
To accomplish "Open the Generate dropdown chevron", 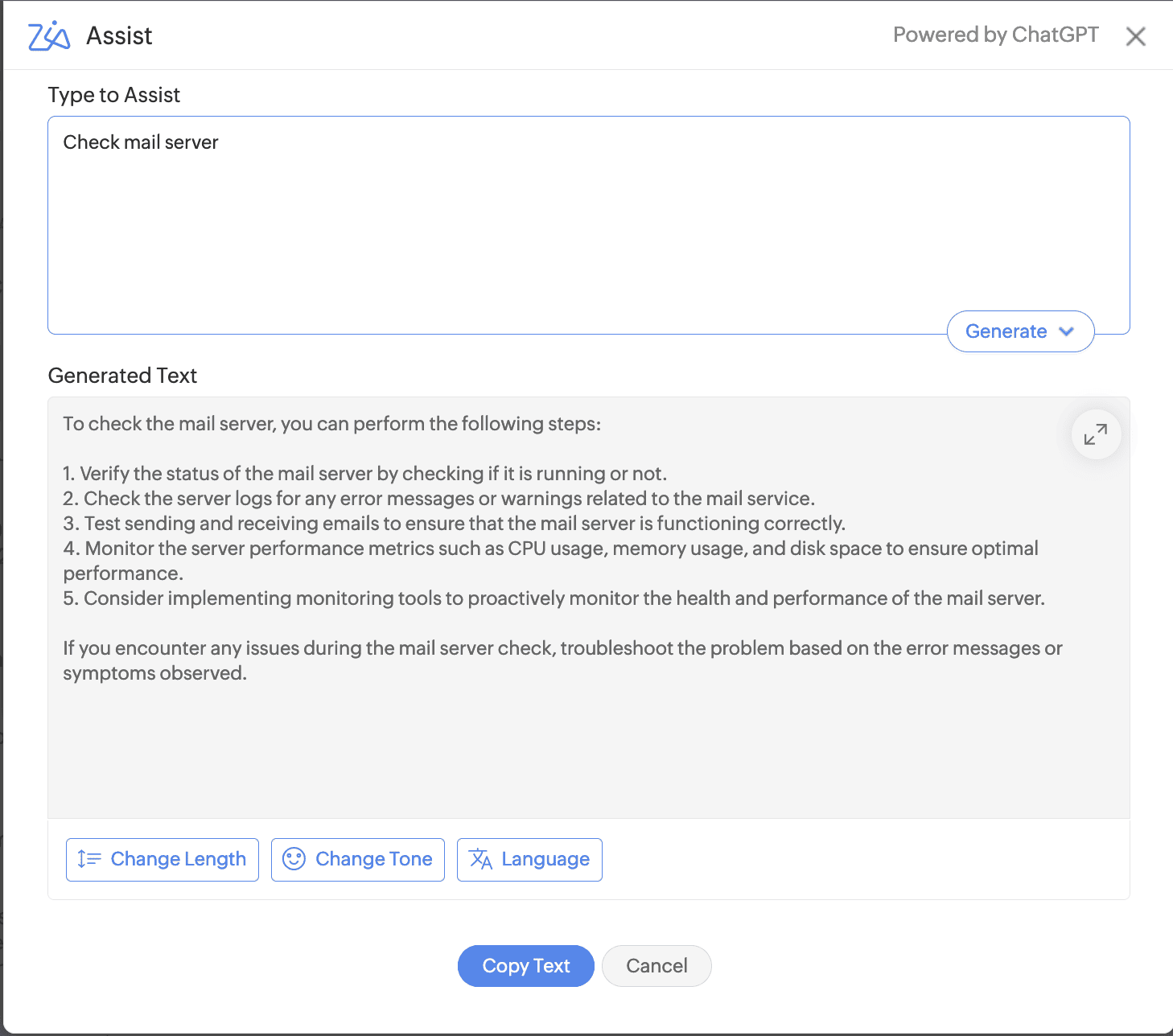I will (1067, 331).
